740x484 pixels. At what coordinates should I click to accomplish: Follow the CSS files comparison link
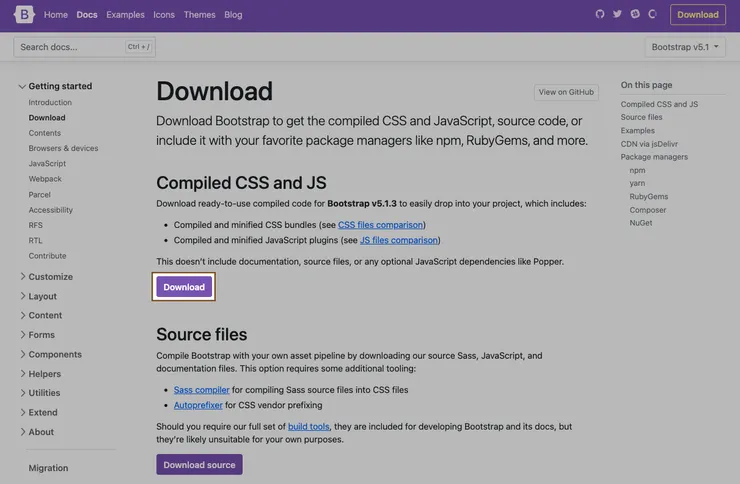[380, 225]
